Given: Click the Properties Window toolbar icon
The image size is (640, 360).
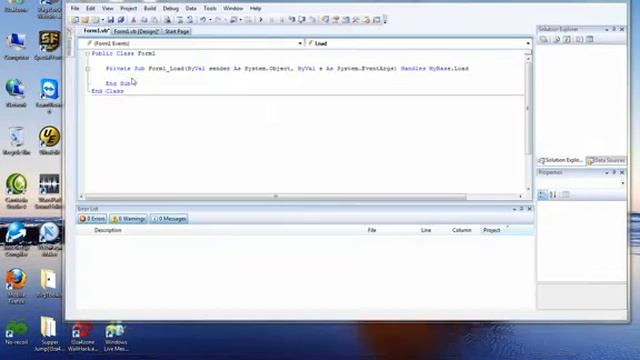Looking at the screenshot, I should click(336, 20).
